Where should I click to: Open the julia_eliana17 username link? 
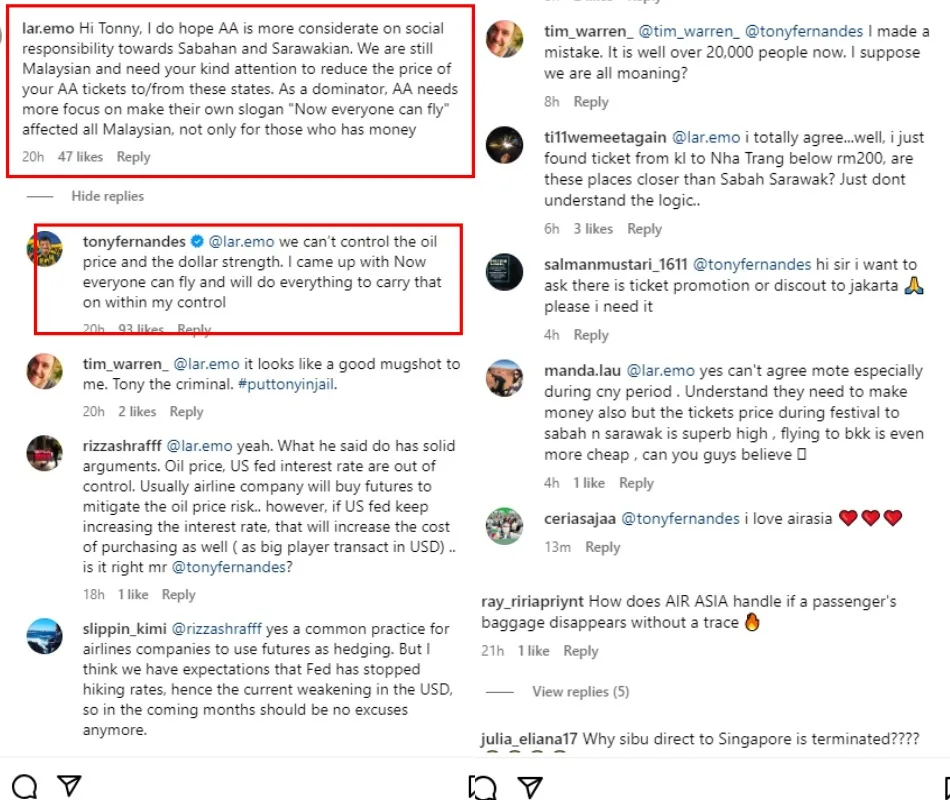529,740
